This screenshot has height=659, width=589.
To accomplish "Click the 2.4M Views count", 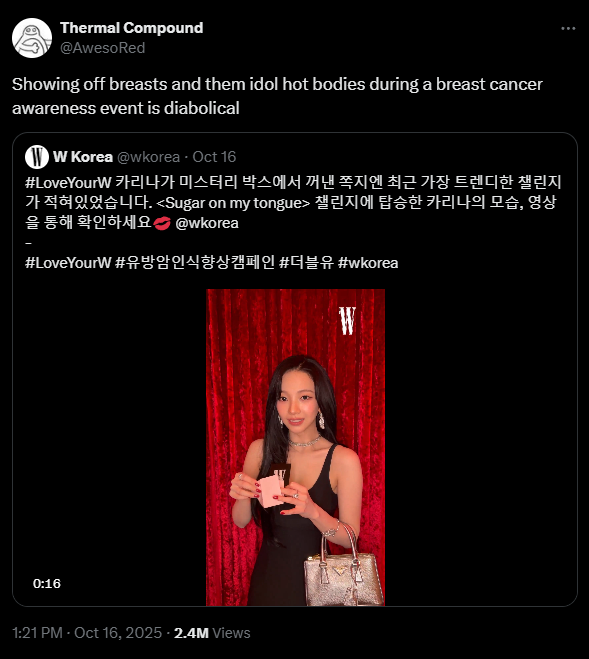I will coord(212,633).
